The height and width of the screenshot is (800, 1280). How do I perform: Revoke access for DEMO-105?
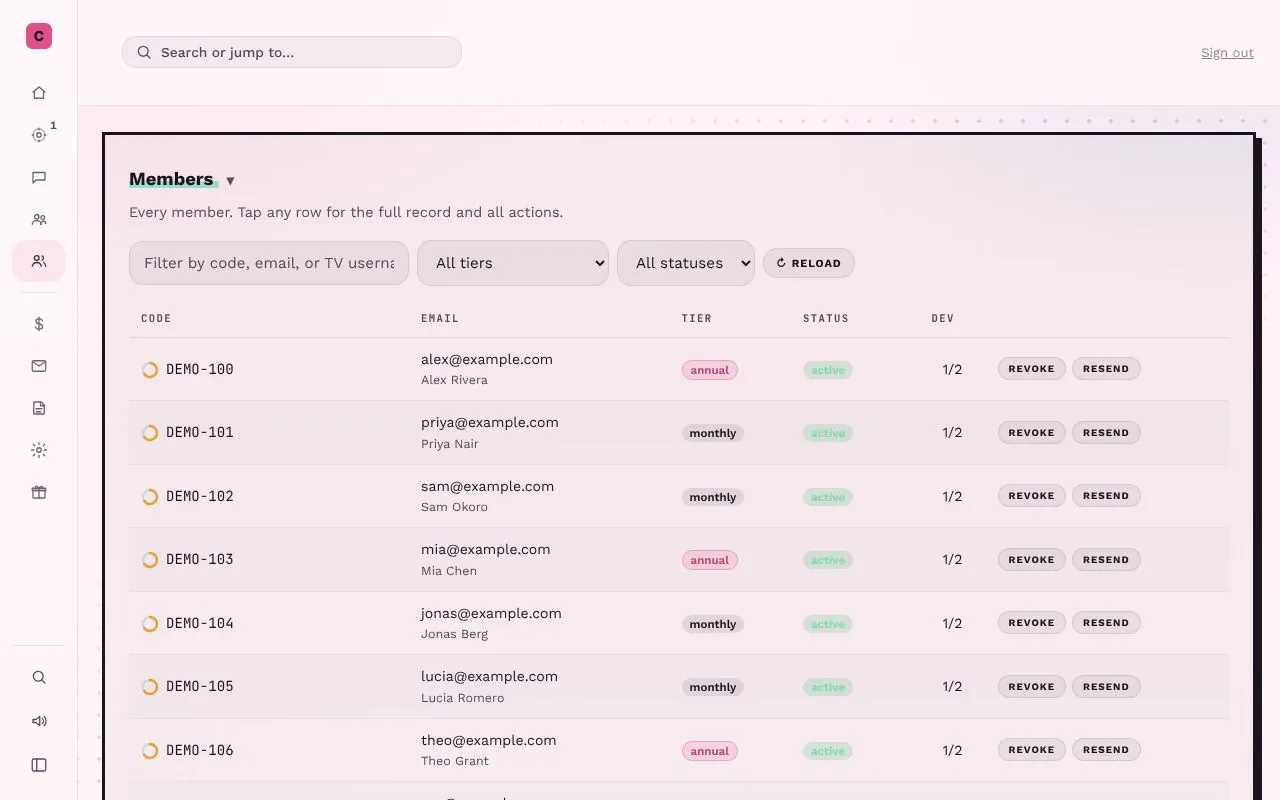click(1032, 687)
